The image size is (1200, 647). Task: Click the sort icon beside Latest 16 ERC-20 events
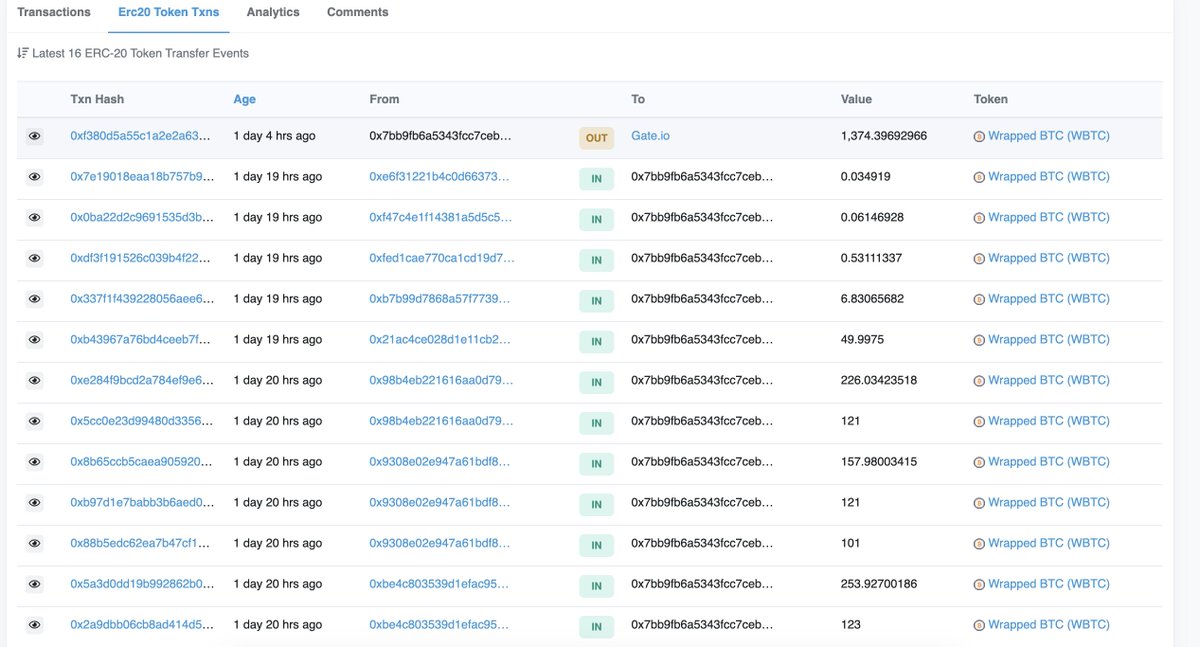pos(21,51)
